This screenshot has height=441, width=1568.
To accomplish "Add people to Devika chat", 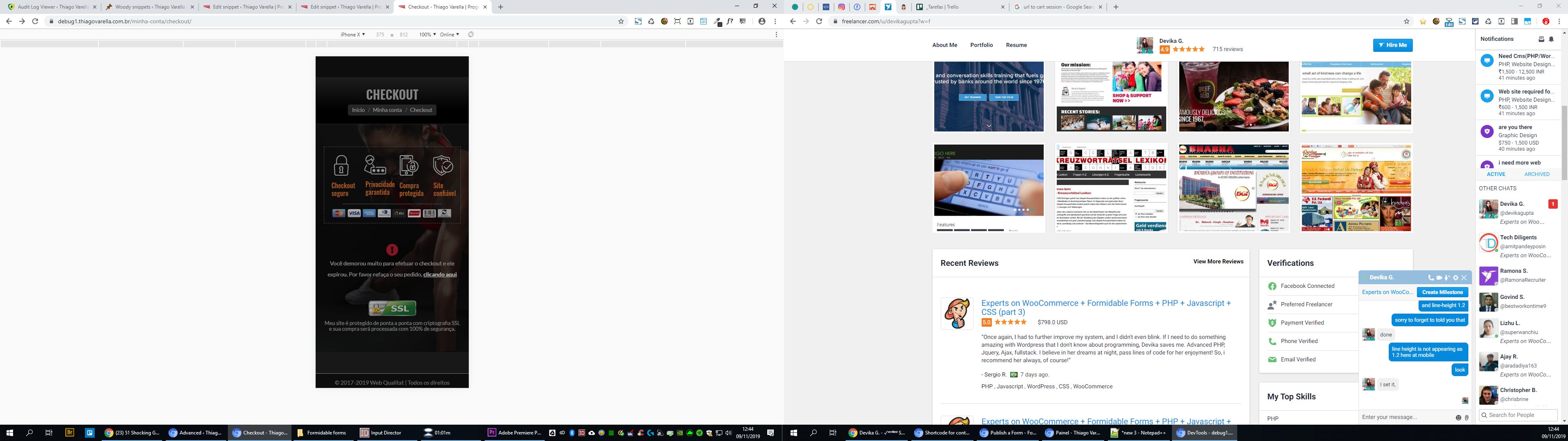I will click(1447, 278).
